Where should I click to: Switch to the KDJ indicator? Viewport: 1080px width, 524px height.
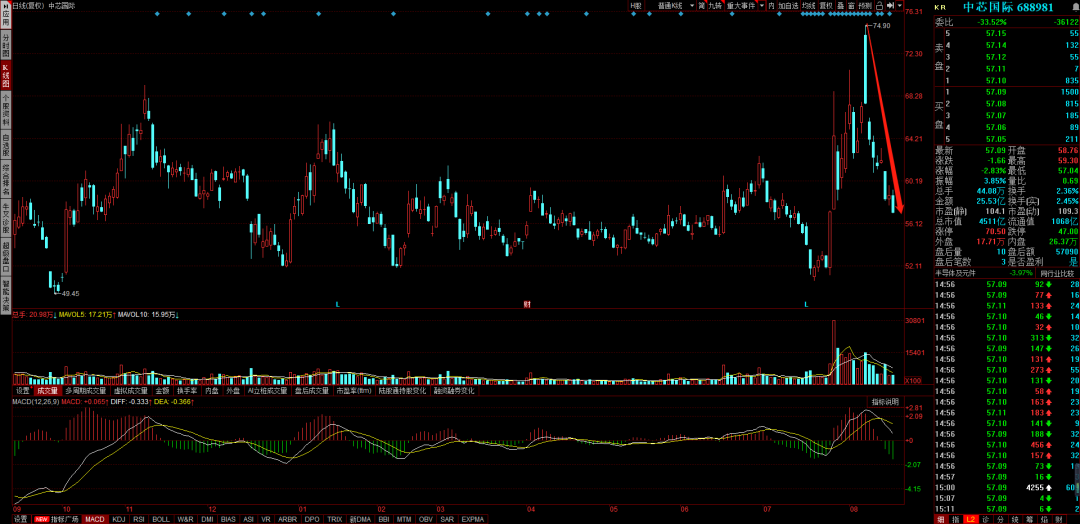click(x=119, y=519)
